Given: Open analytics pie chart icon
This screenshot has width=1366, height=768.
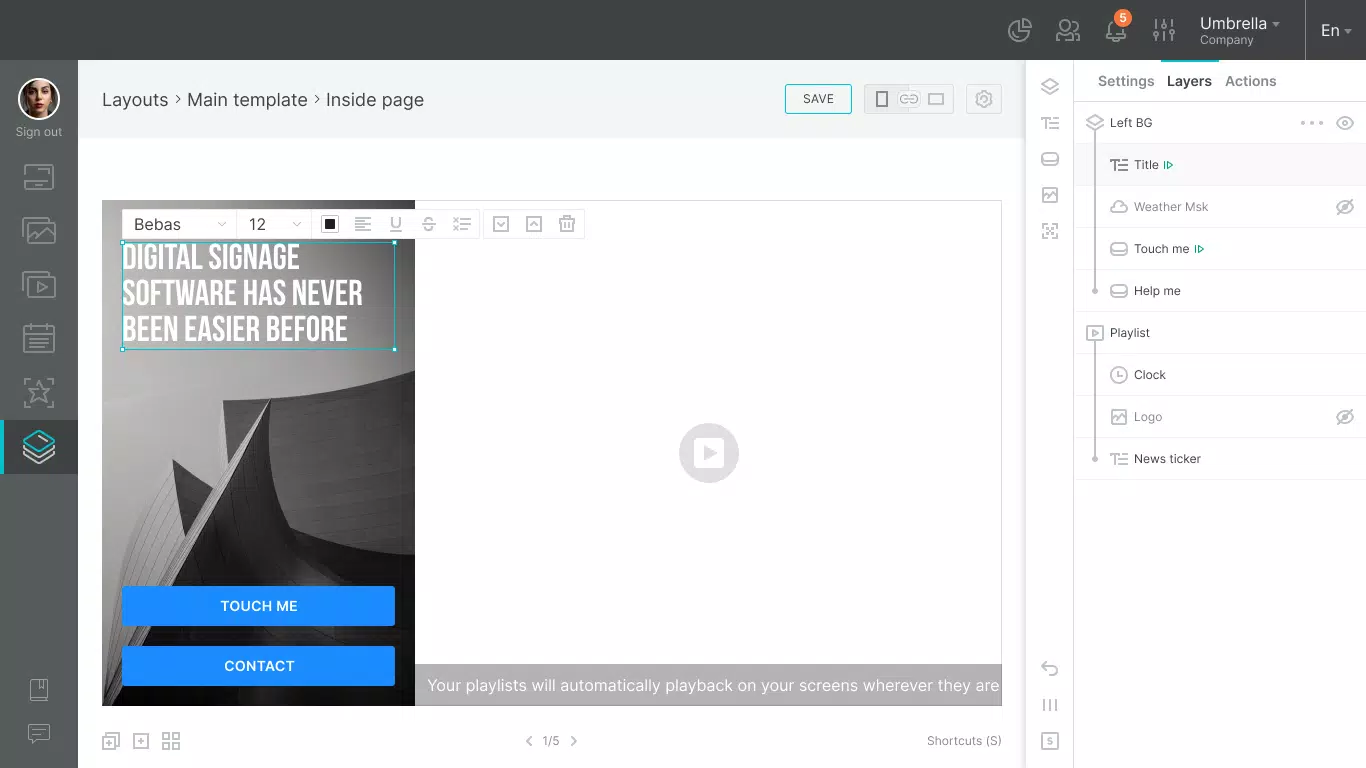Looking at the screenshot, I should pos(1019,30).
